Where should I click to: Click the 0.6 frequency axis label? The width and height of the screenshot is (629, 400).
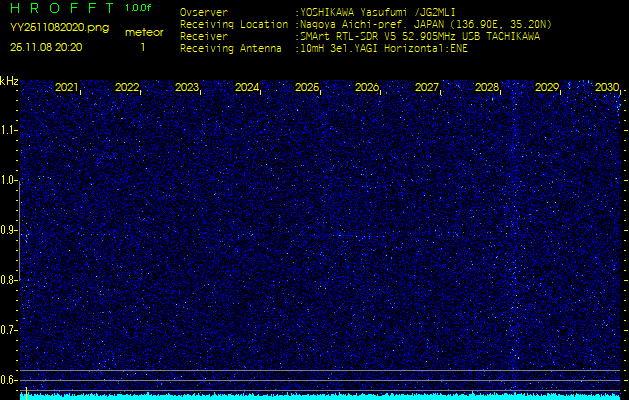tap(9, 380)
